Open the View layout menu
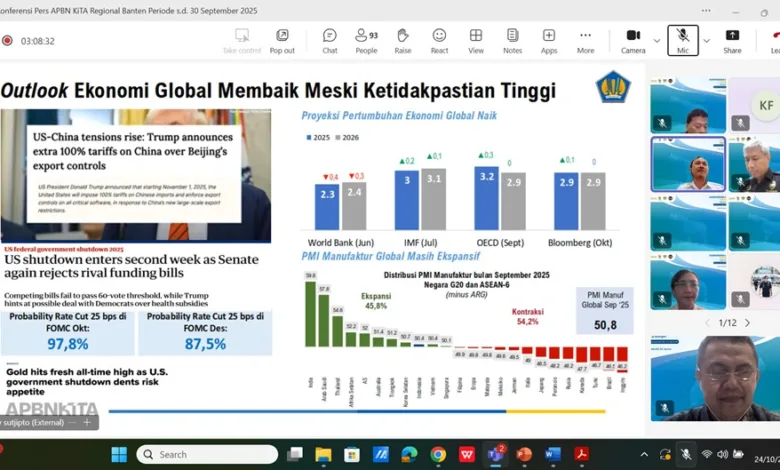The image size is (780, 470). pos(476,40)
